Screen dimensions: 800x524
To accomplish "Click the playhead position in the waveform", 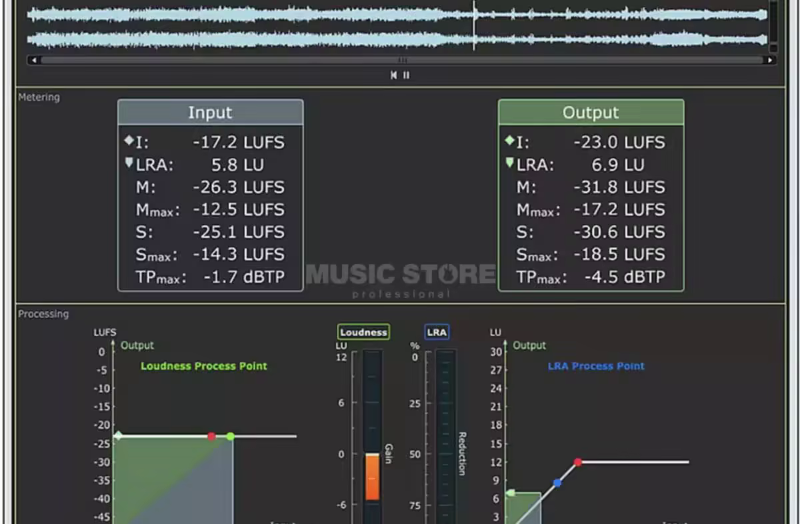I will click(x=474, y=26).
